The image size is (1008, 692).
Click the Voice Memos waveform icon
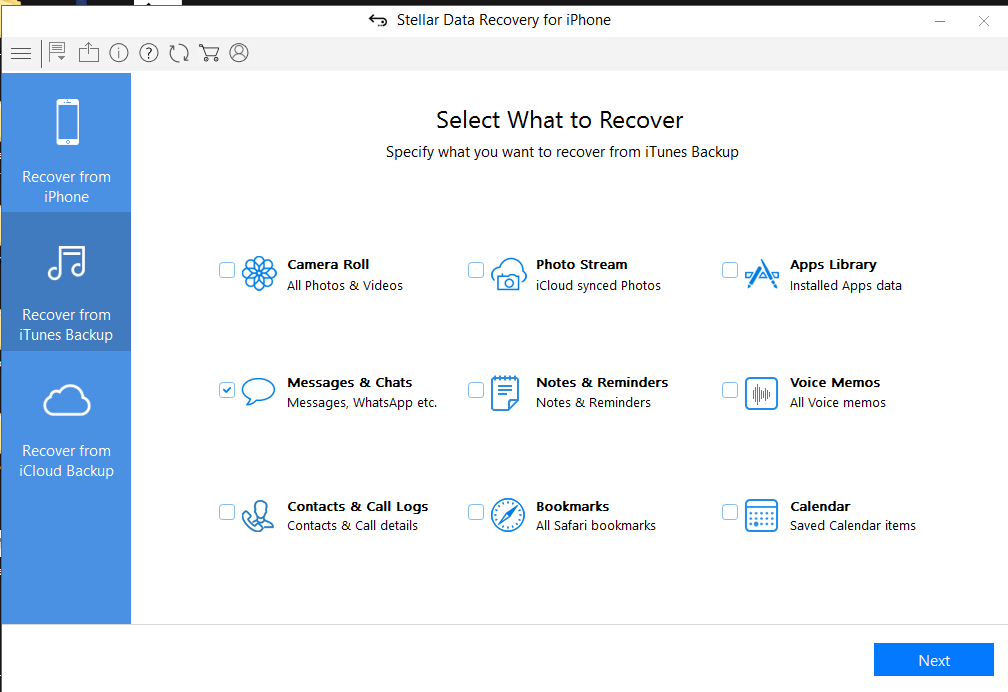(761, 394)
